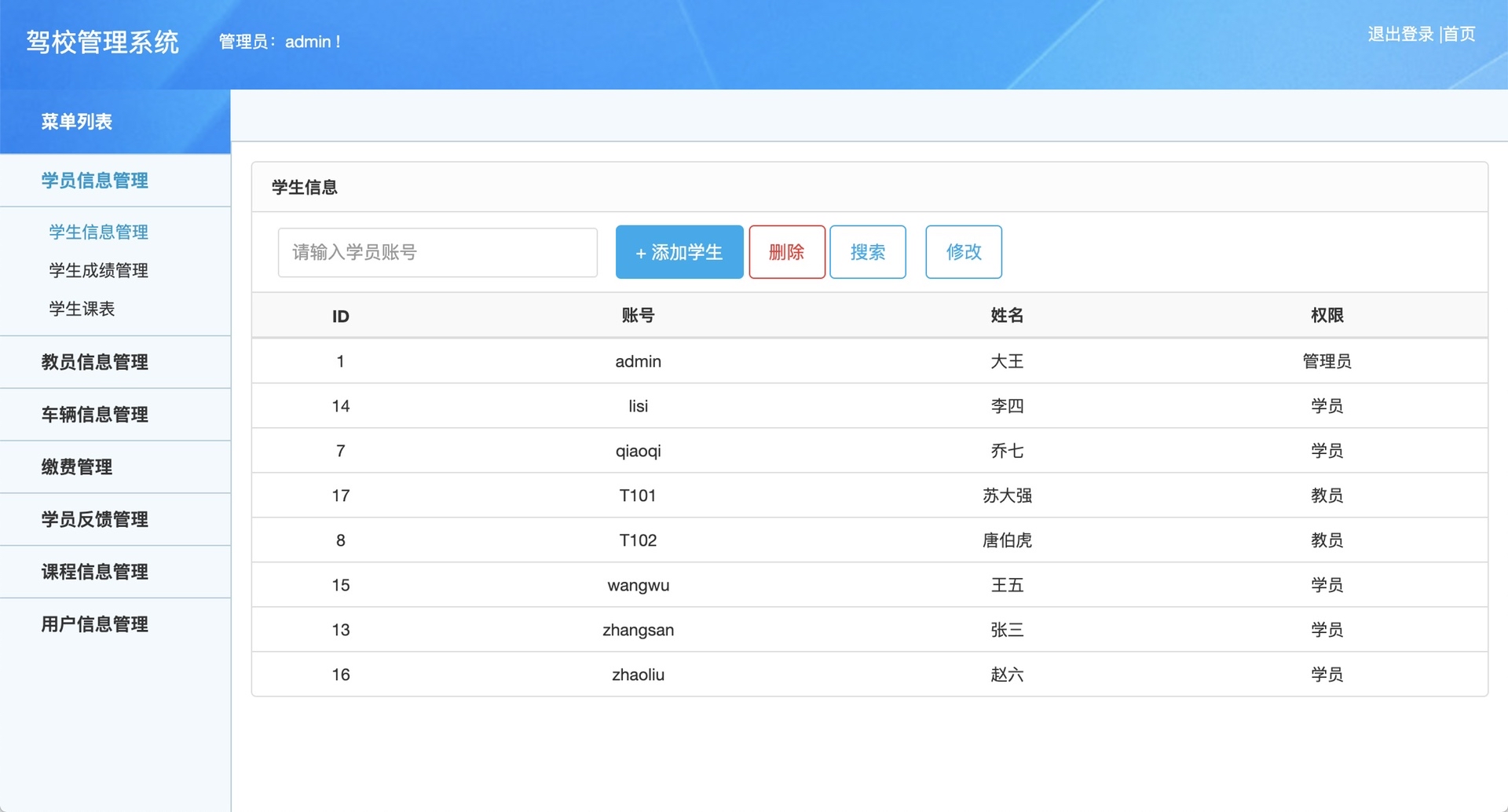Screen dimensions: 1508x812
Task: Open 教员信息管理 in the sidebar
Action: [x=94, y=362]
